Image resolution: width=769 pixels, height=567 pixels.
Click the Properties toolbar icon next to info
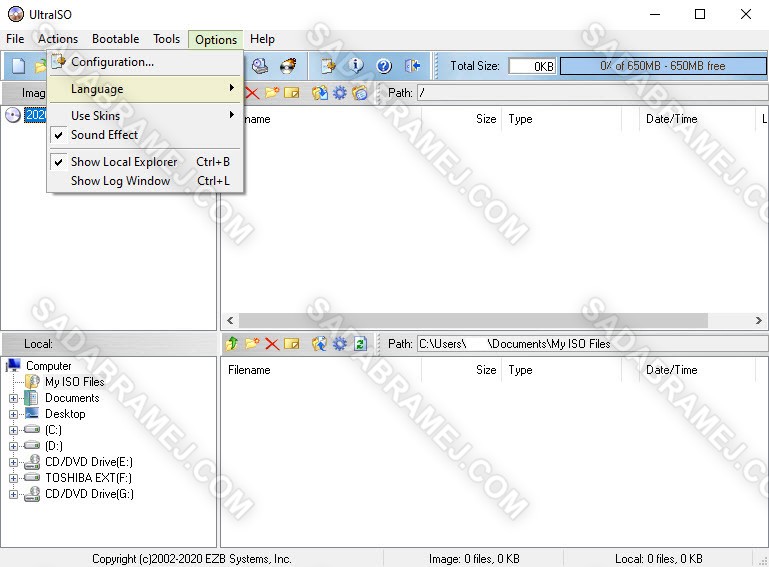[329, 66]
